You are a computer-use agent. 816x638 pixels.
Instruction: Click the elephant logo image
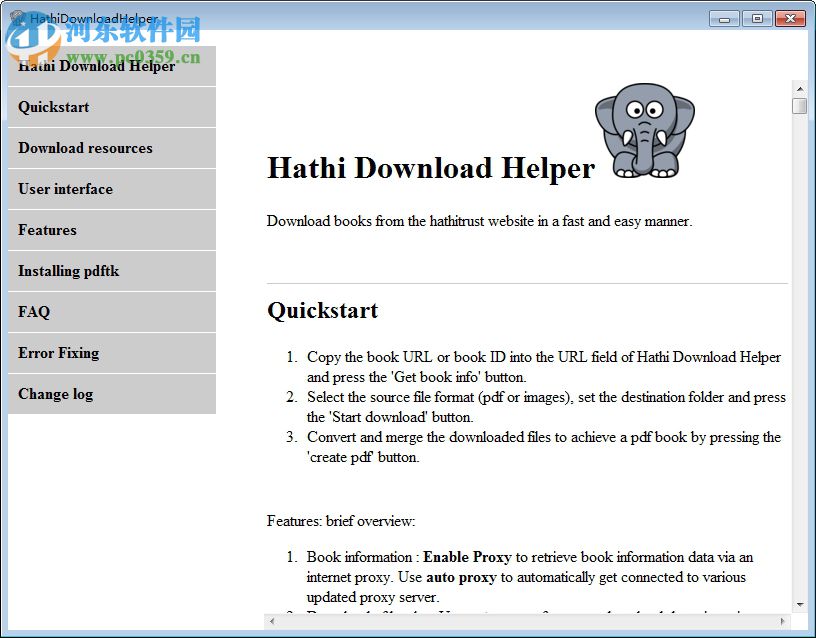point(644,130)
